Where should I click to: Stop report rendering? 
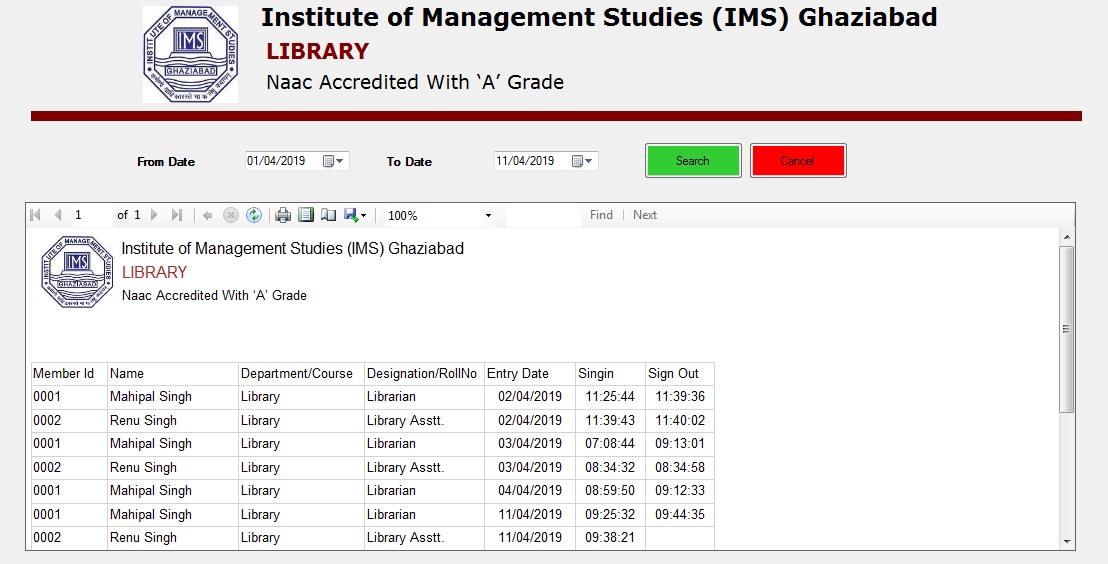click(x=230, y=216)
